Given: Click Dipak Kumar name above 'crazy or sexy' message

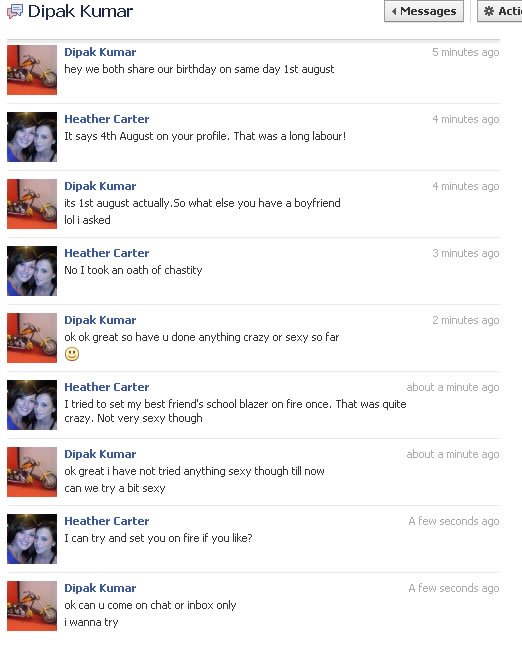Looking at the screenshot, I should (100, 320).
